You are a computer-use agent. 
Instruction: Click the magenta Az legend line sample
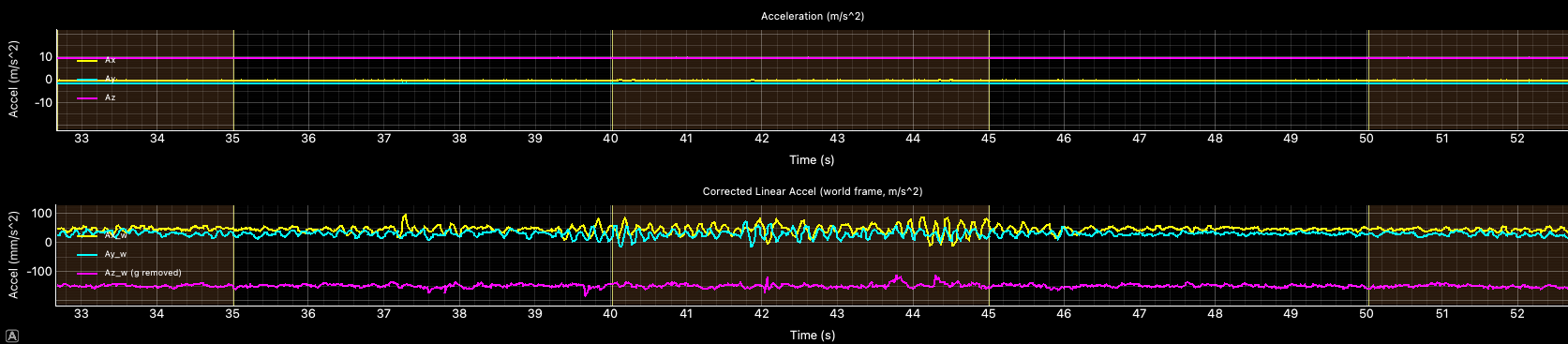tap(87, 97)
